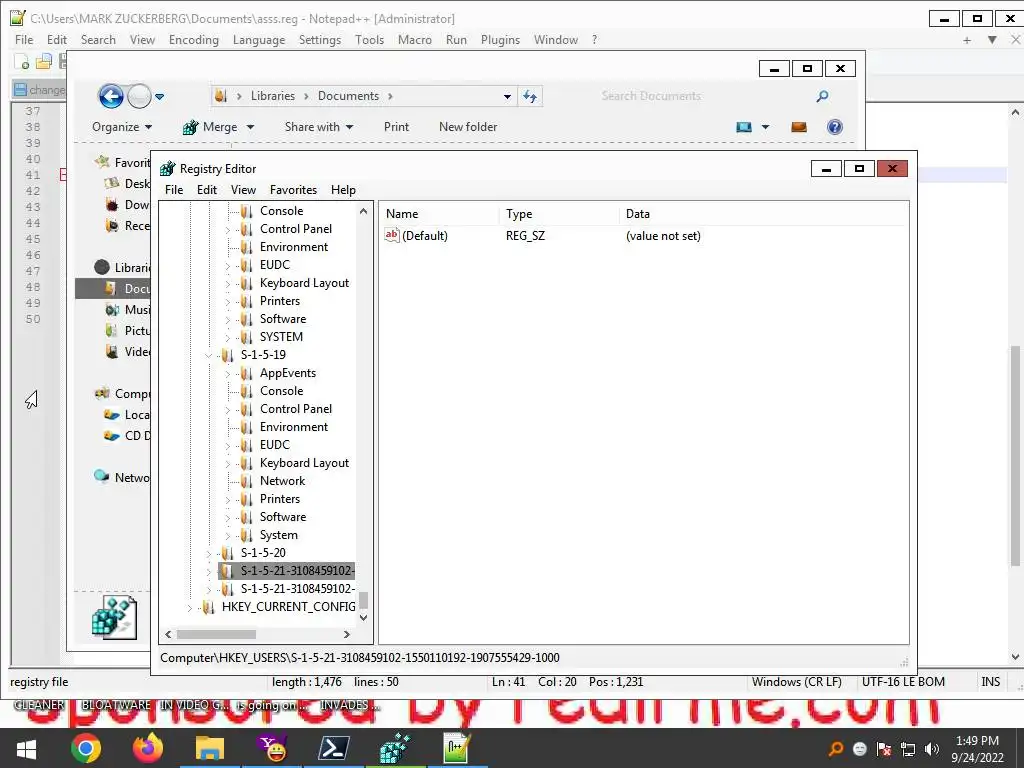The height and width of the screenshot is (768, 1024).
Task: Click the Back arrow in Explorer
Action: point(111,97)
